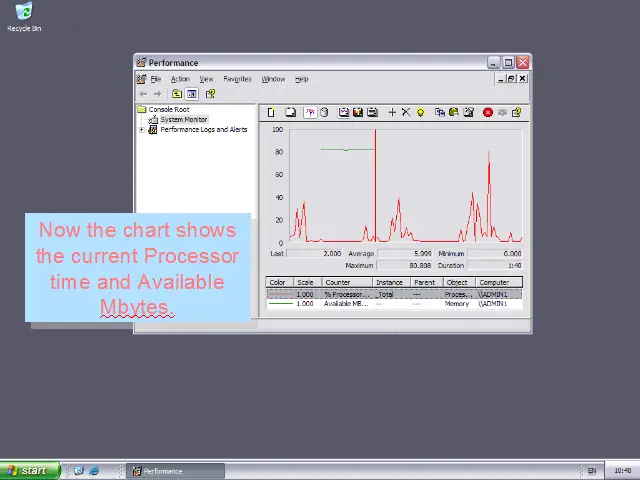Expand Performance Logs and Alerts node

click(142, 130)
